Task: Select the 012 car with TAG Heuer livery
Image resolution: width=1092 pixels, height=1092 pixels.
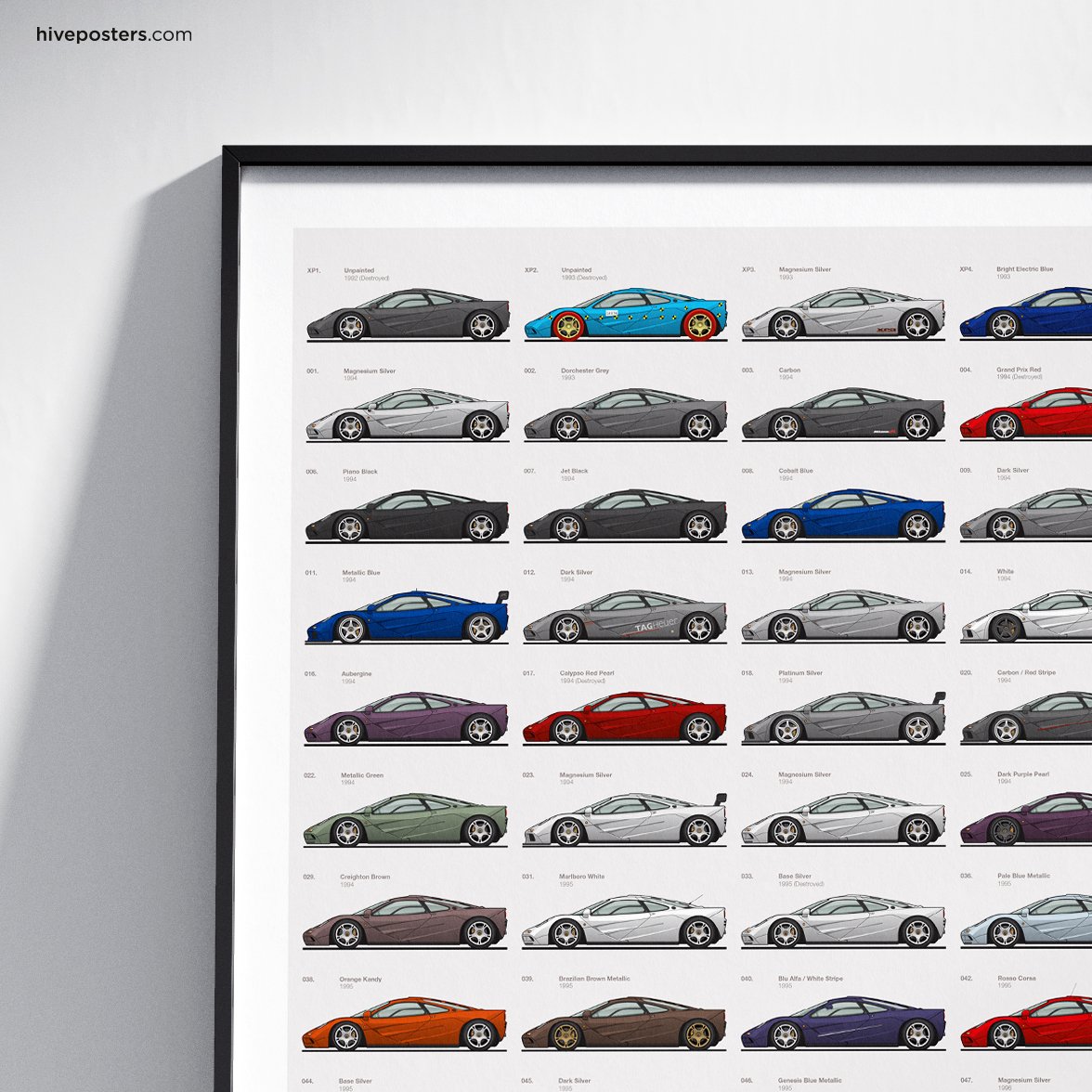Action: 625,617
